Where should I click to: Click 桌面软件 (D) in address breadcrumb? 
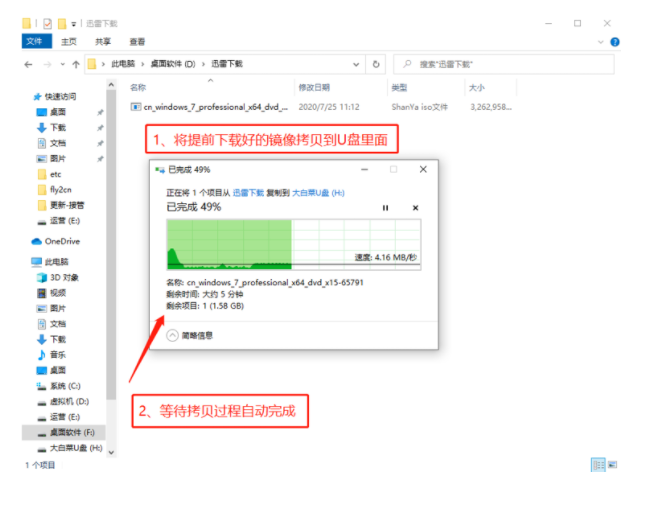(x=173, y=64)
